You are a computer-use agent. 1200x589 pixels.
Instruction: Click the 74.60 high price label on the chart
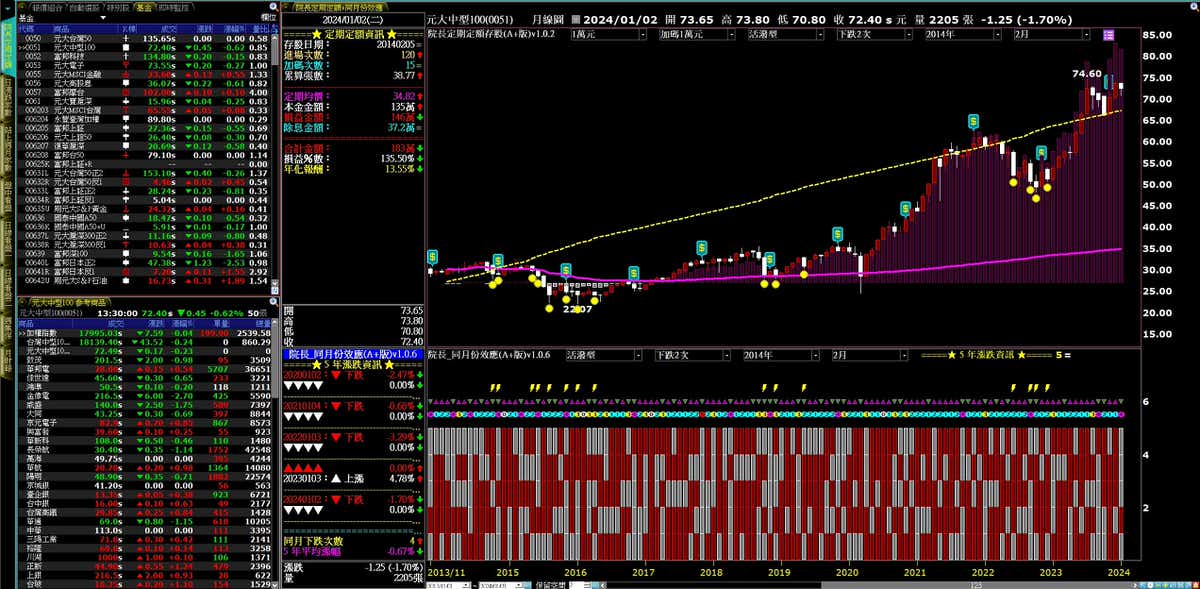[x=1086, y=74]
